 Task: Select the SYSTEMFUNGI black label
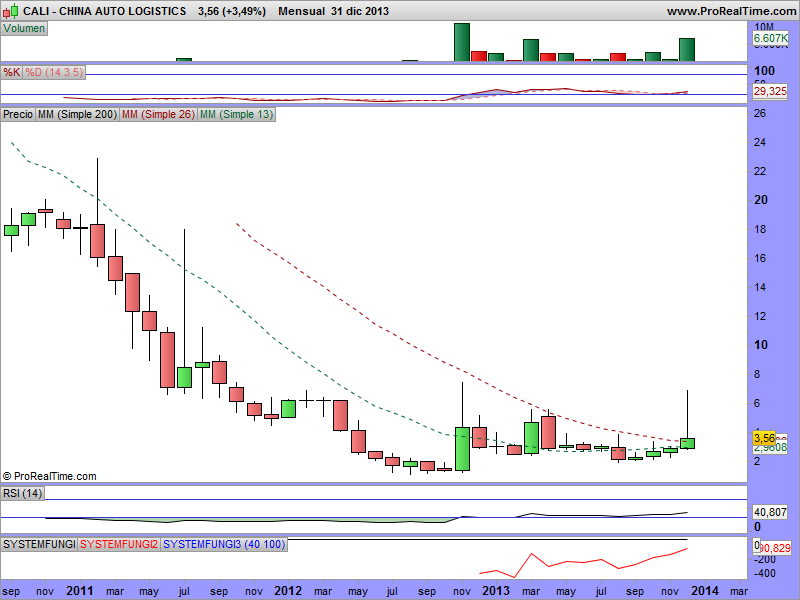[39, 544]
